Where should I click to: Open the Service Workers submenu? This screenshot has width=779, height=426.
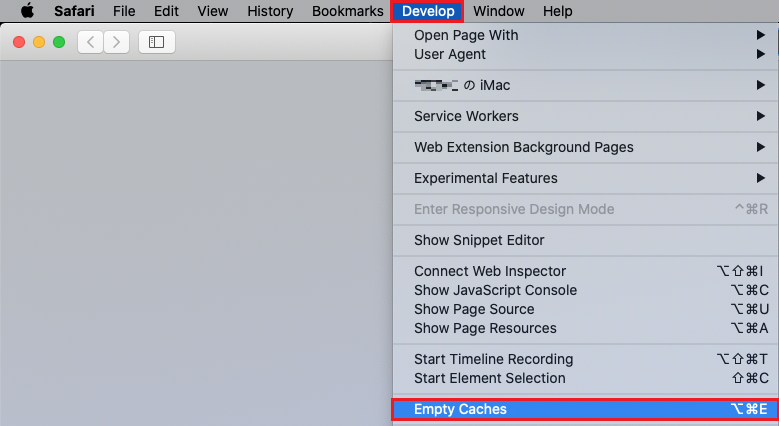point(586,116)
